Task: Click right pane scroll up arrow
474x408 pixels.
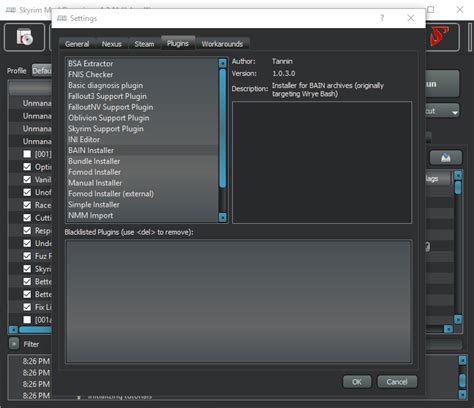Action: pyautogui.click(x=458, y=175)
